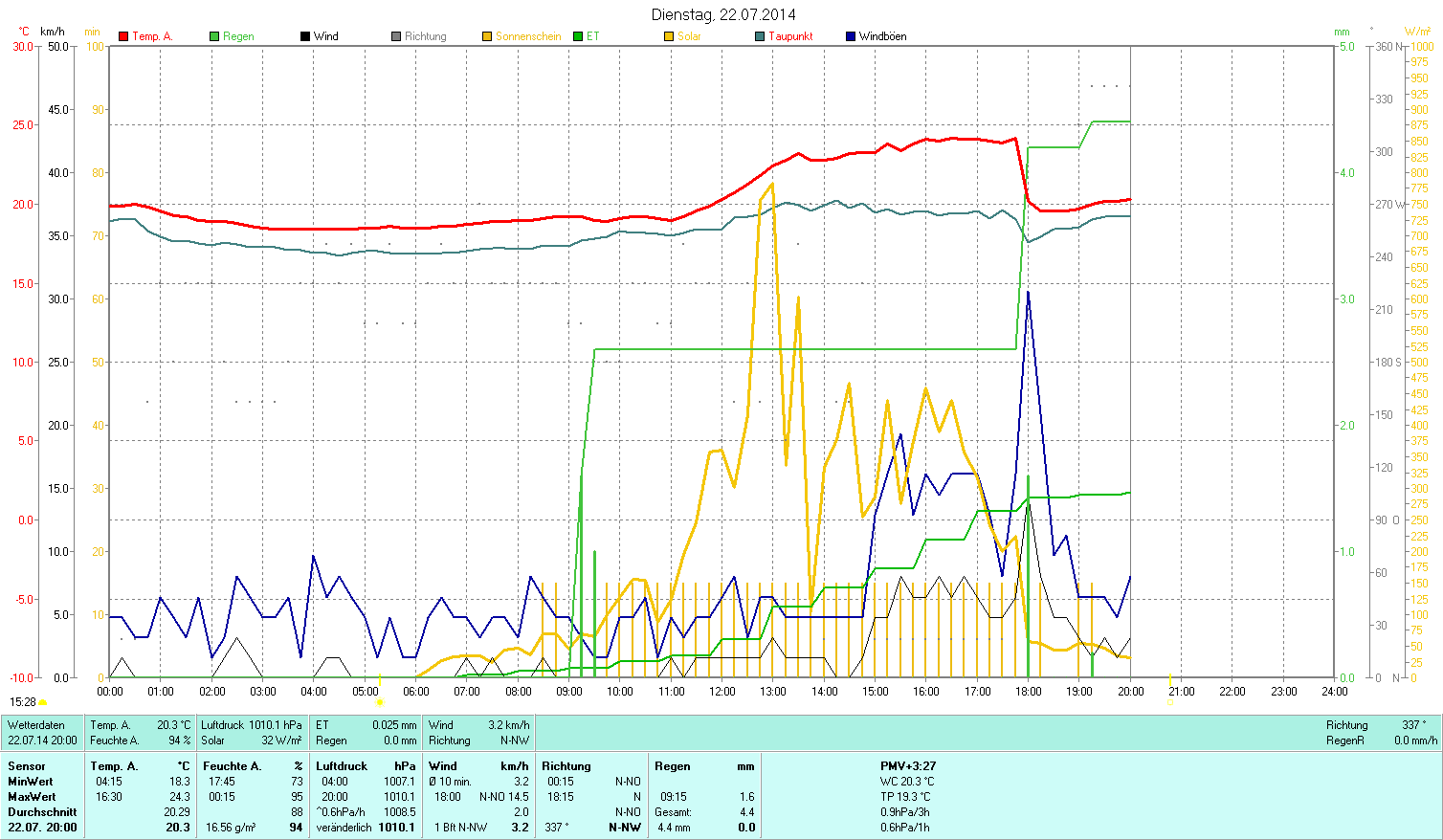
Task: Click the Gesamt: rain total label
Action: (x=674, y=812)
